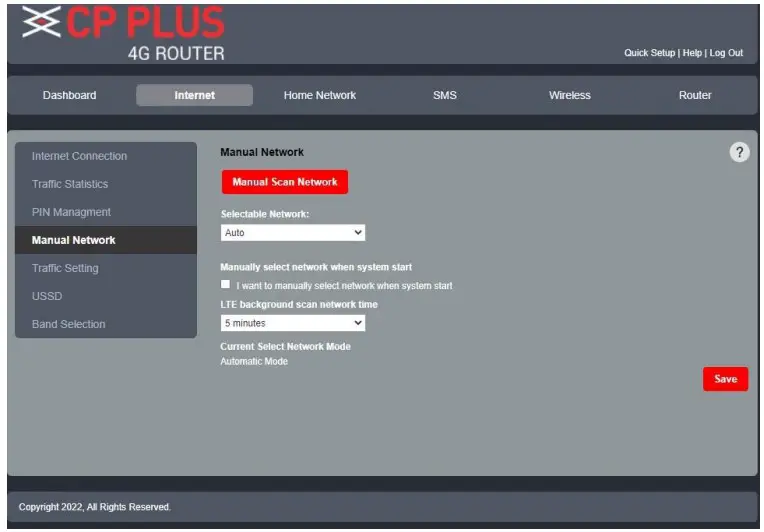764x532 pixels.
Task: Click 'Manually select network when system start' heading
Action: [x=316, y=267]
